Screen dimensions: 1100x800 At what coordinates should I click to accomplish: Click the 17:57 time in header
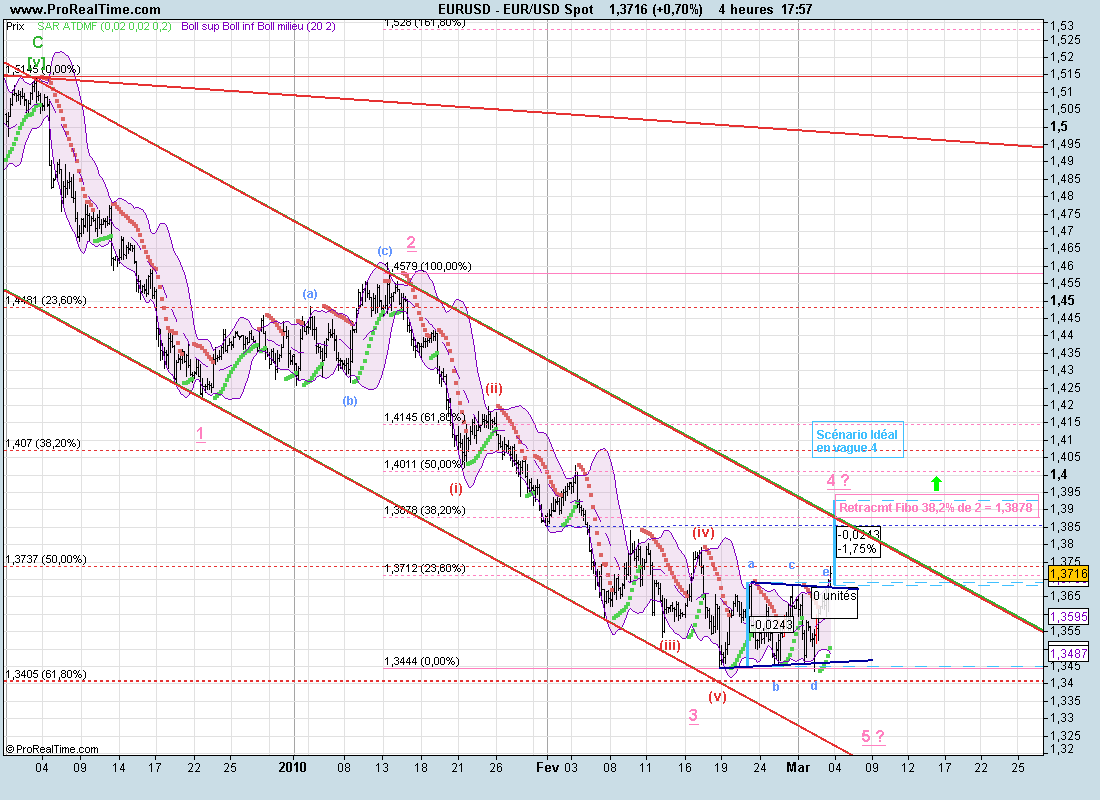pyautogui.click(x=796, y=9)
